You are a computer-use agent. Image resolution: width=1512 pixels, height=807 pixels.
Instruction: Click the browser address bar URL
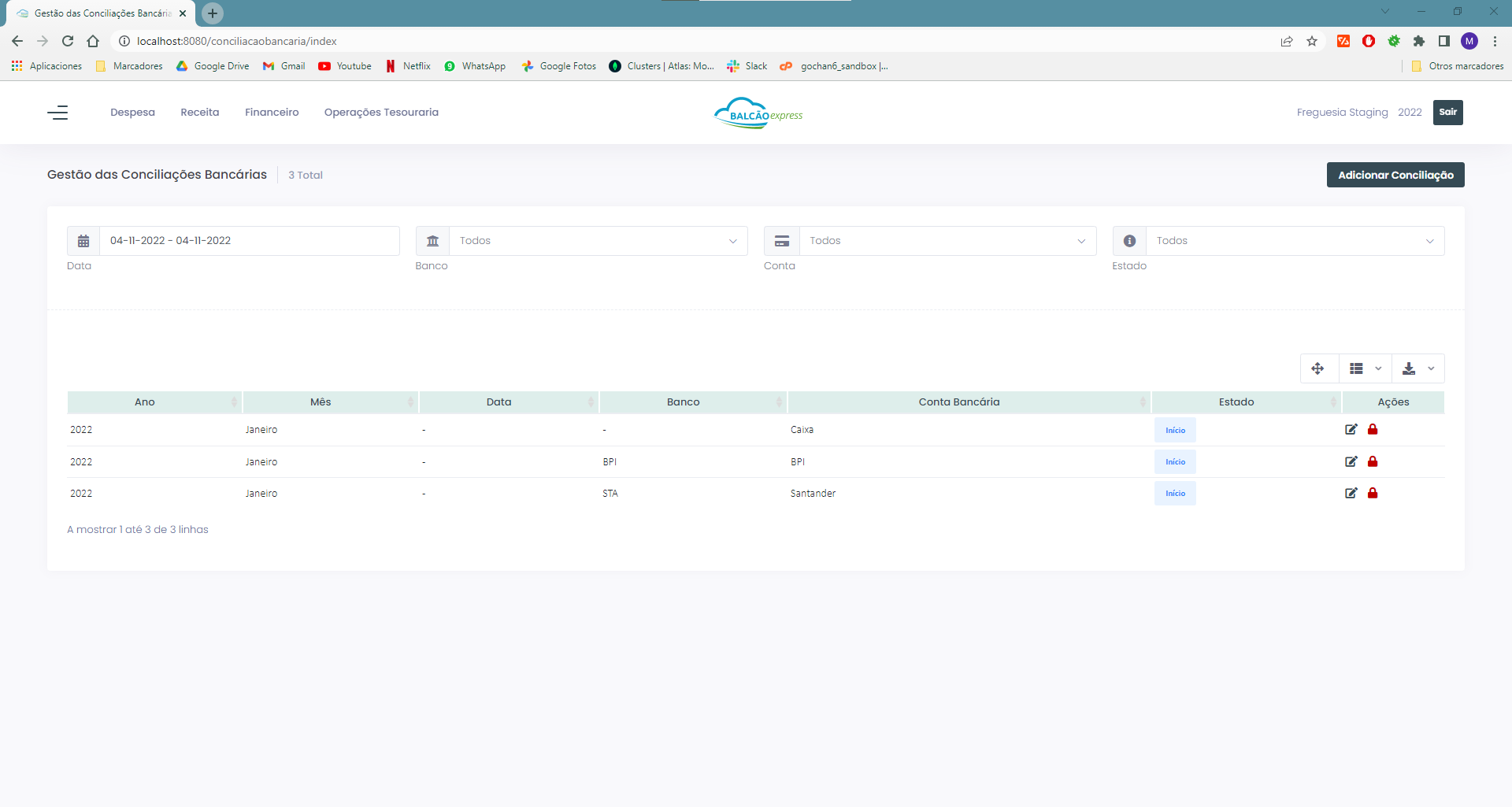236,41
